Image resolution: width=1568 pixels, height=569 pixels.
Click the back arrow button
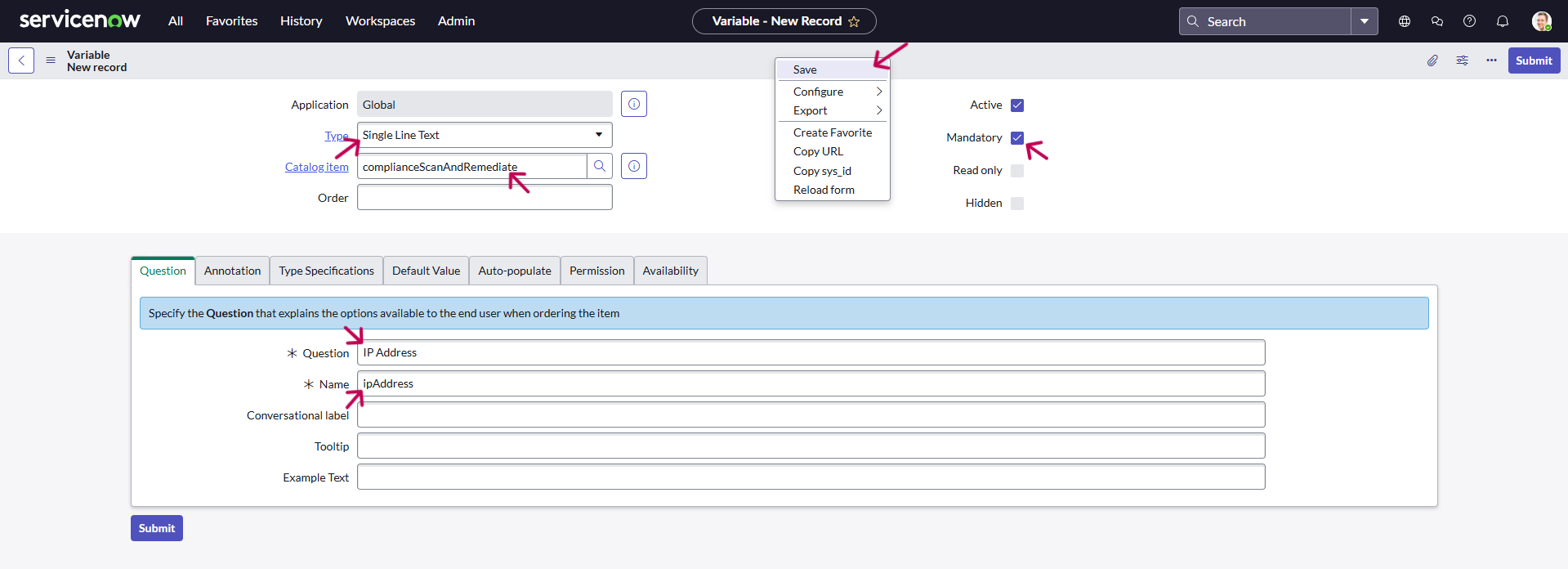[x=21, y=60]
